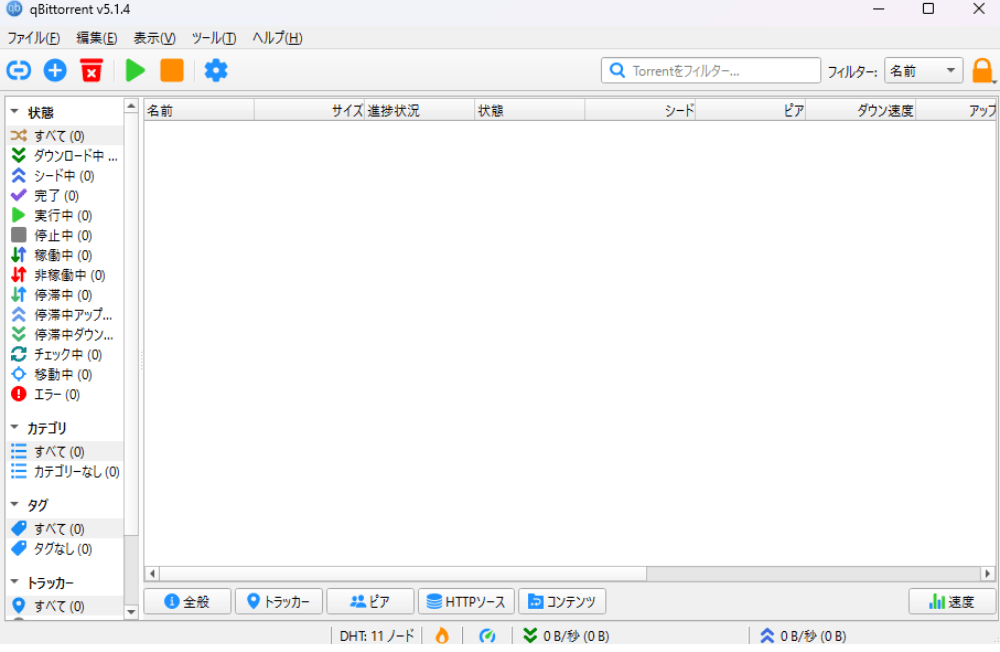Image resolution: width=1000 pixels, height=652 pixels.
Task: Click the flame icon in status bar
Action: (x=441, y=636)
